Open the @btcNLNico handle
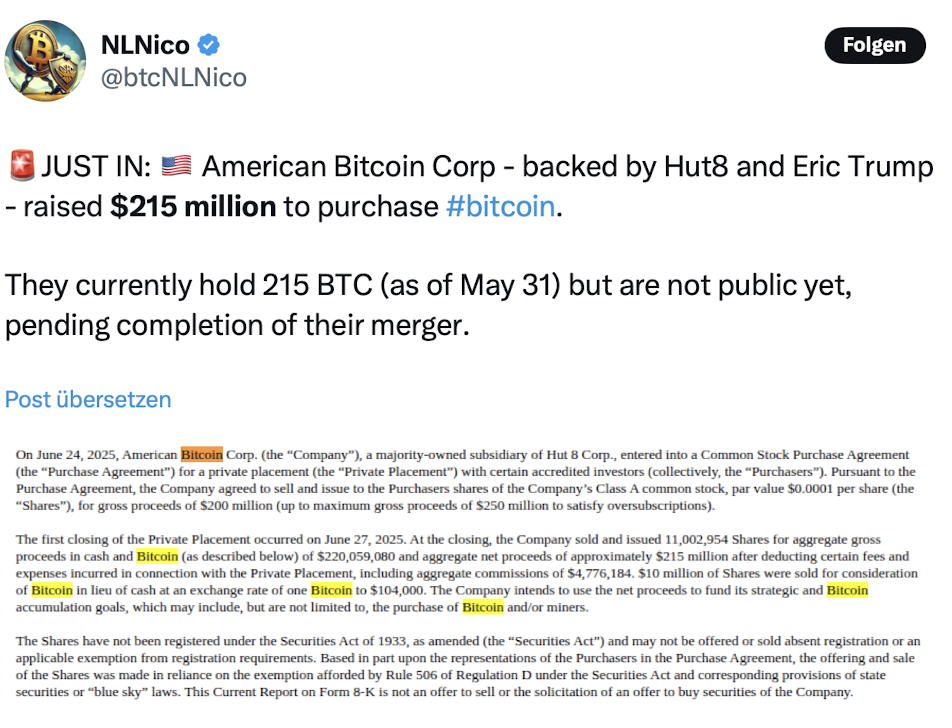This screenshot has width=952, height=728. (174, 78)
